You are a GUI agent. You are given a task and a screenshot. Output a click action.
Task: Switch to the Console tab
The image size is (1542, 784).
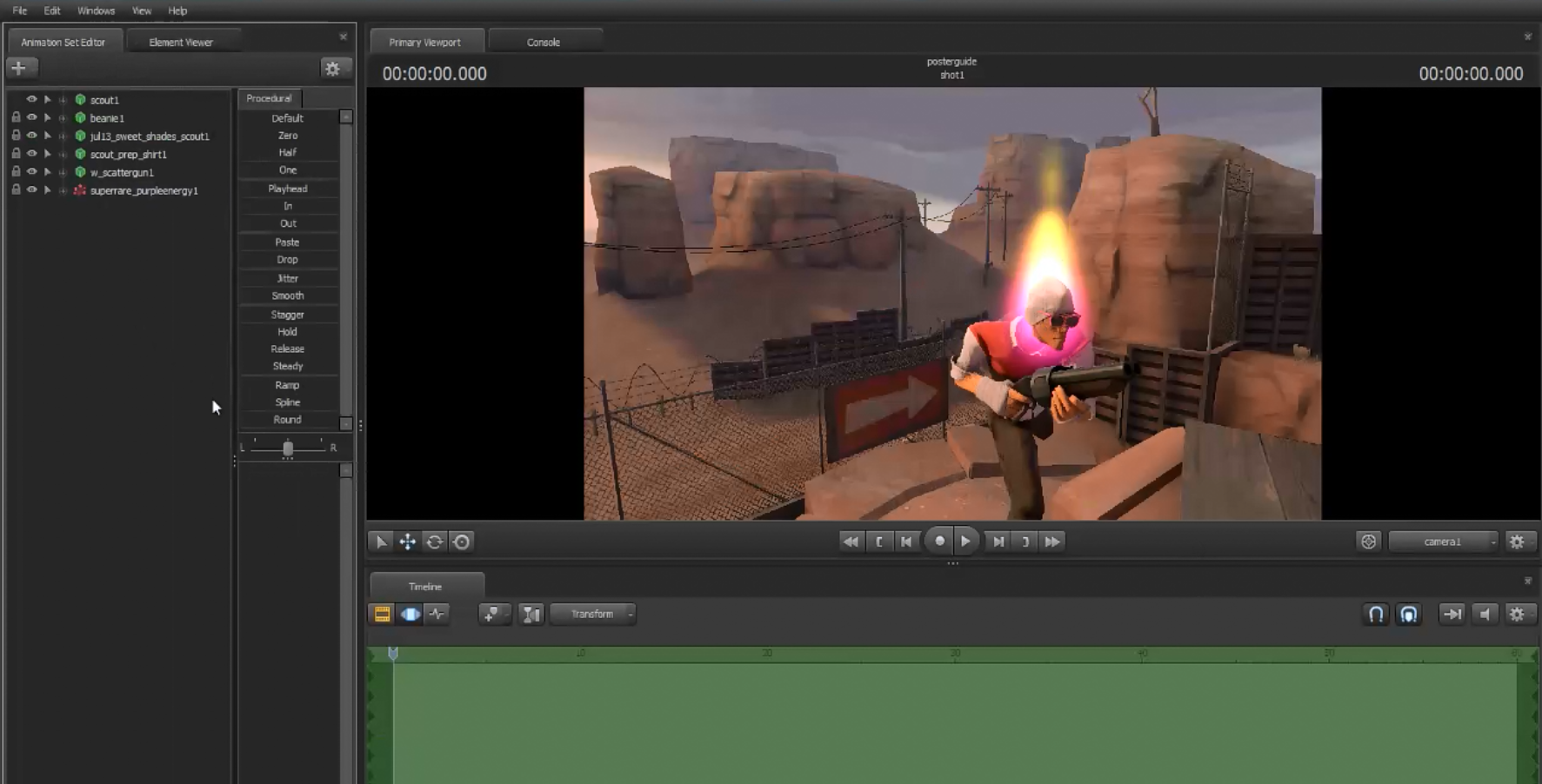pyautogui.click(x=544, y=42)
